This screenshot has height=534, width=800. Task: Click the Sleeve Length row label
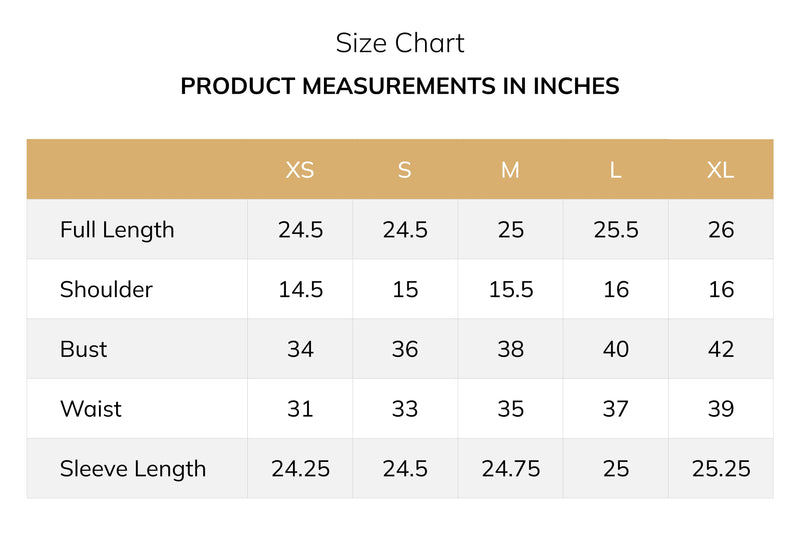[x=133, y=469]
